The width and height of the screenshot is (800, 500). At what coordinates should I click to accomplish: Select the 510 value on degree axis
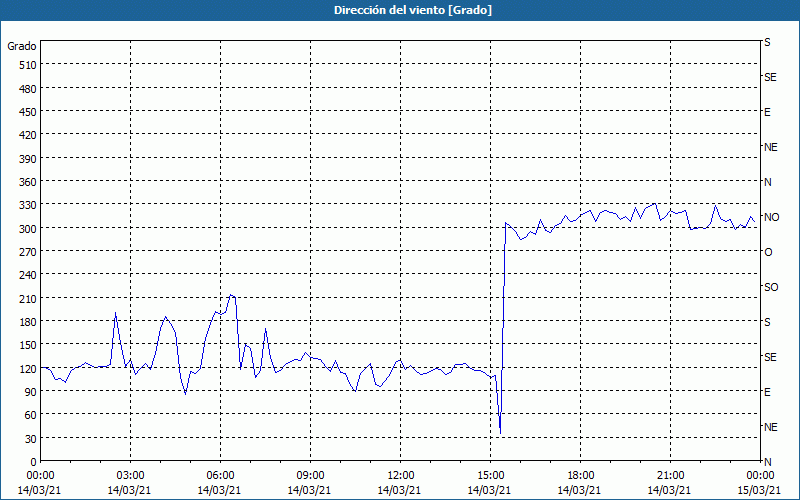click(28, 65)
